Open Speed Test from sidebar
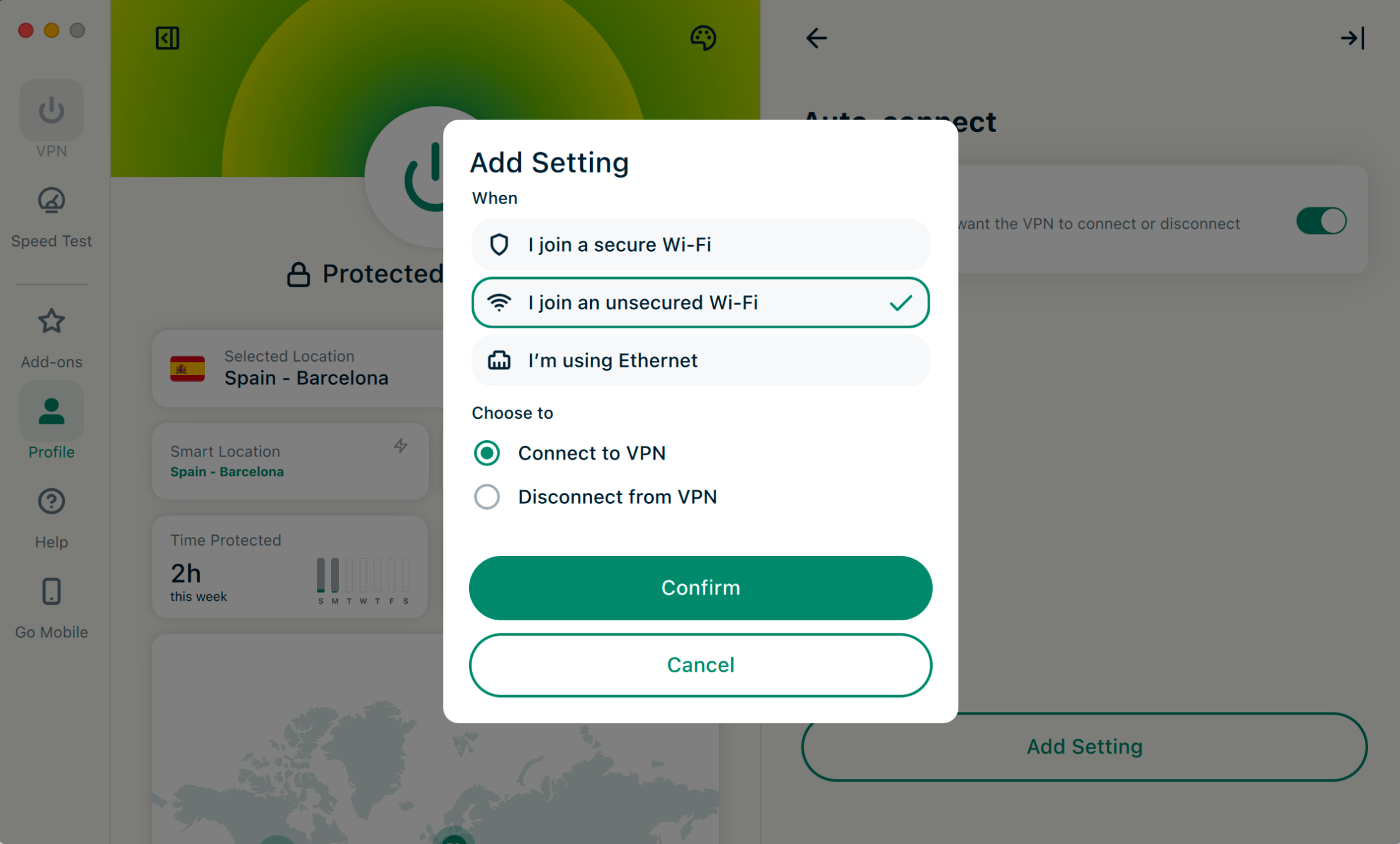This screenshot has height=844, width=1400. (x=51, y=201)
